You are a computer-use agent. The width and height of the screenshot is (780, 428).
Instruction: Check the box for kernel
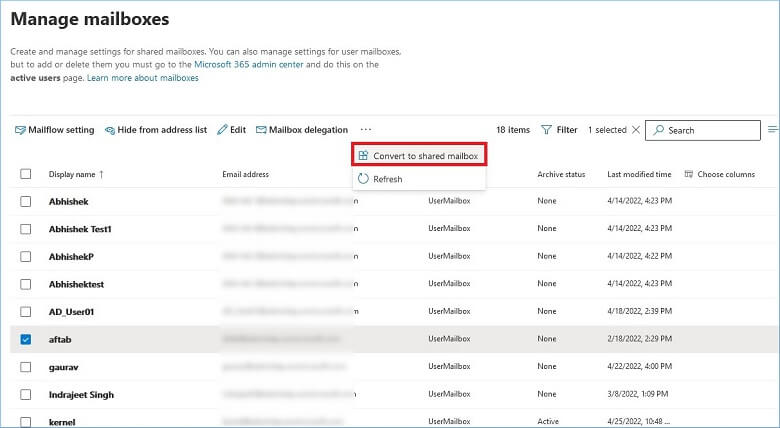(x=25, y=422)
